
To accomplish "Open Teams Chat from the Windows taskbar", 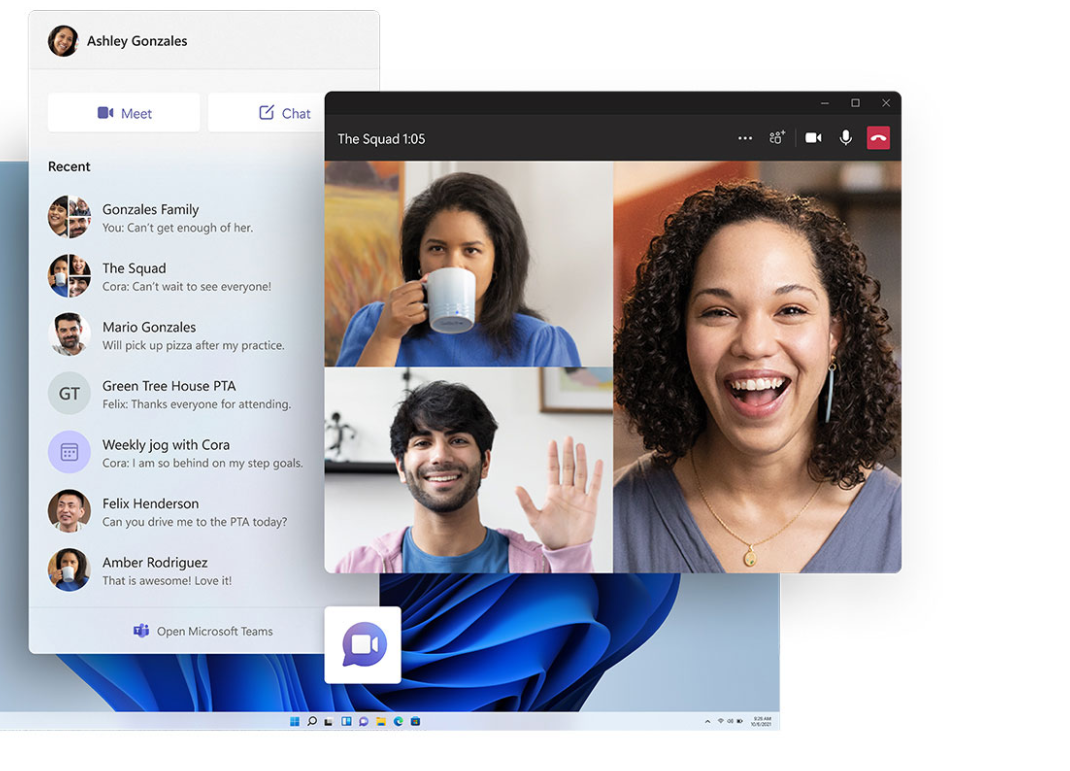I will 363,721.
